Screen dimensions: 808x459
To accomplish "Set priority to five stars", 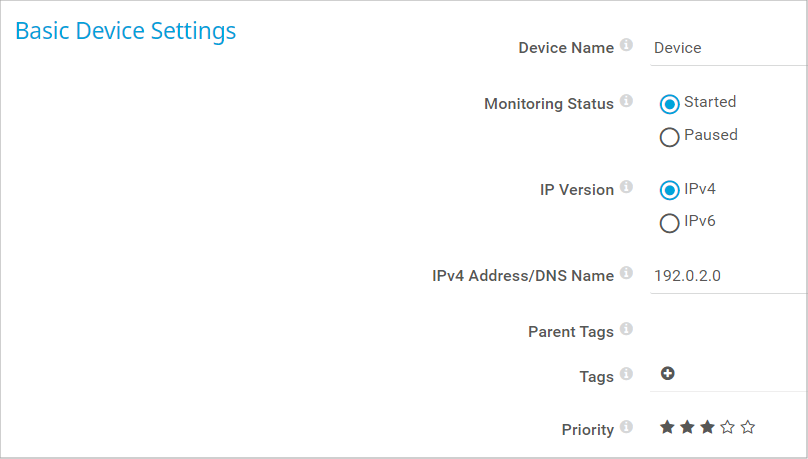I will click(748, 427).
